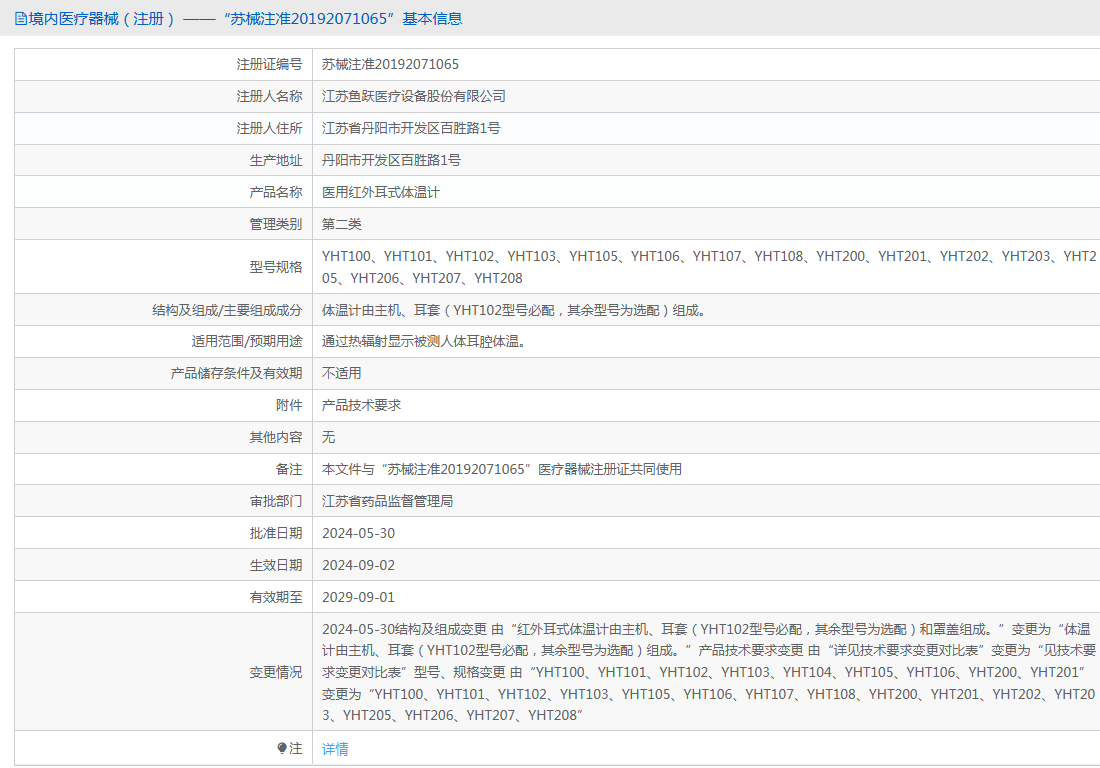Open the 详情 link
The width and height of the screenshot is (1100, 768).
point(335,749)
